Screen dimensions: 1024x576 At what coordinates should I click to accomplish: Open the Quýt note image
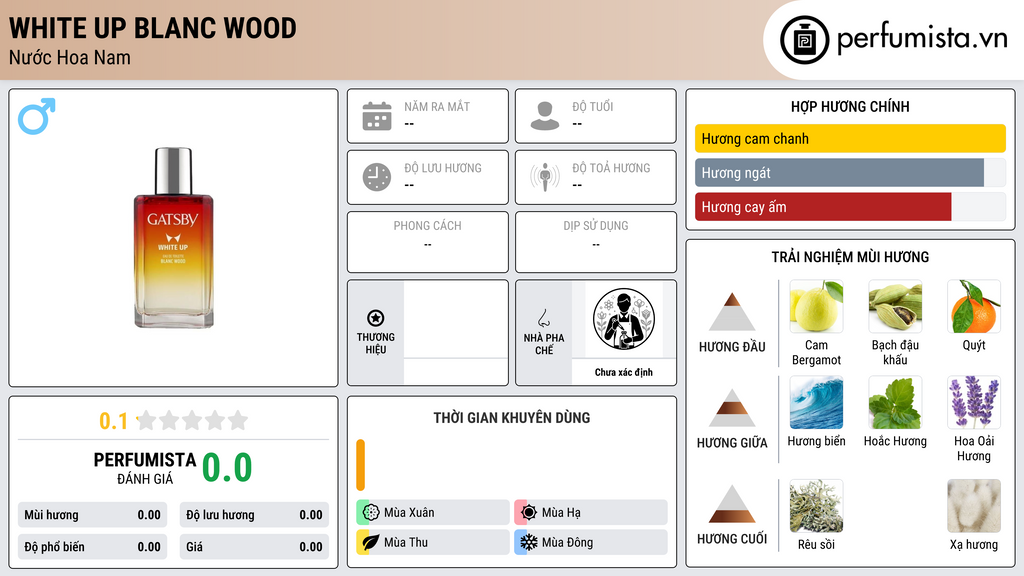pos(974,306)
